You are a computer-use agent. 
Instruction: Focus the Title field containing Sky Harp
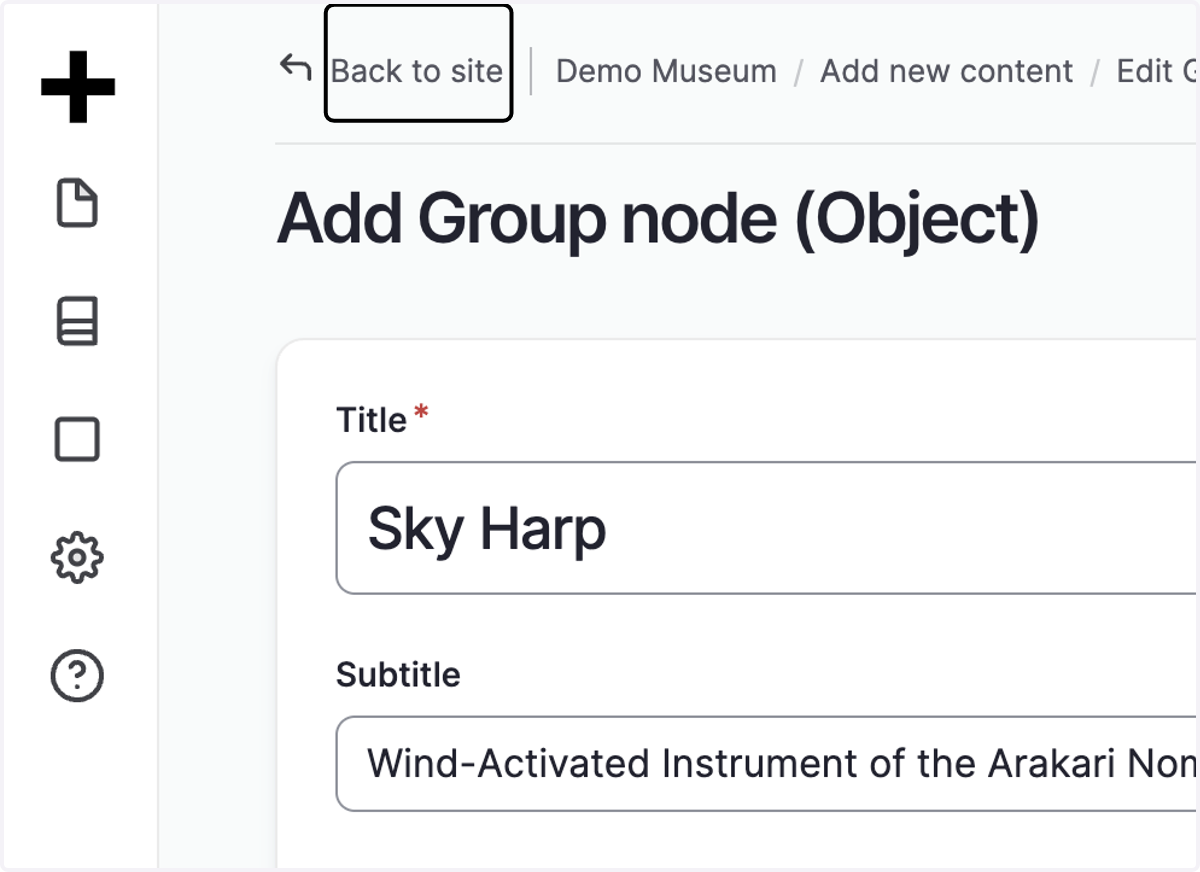[x=767, y=528]
